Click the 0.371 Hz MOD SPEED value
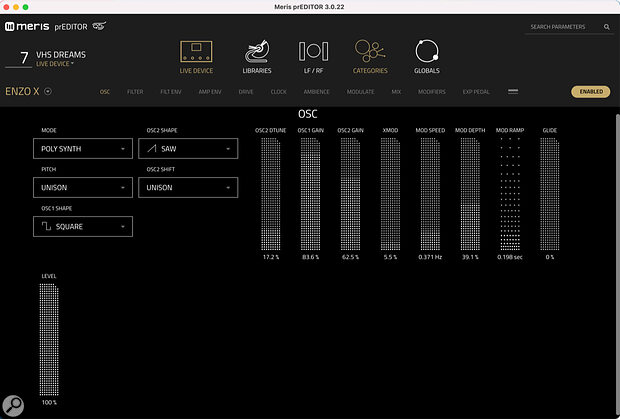The width and height of the screenshot is (620, 419). [430, 257]
